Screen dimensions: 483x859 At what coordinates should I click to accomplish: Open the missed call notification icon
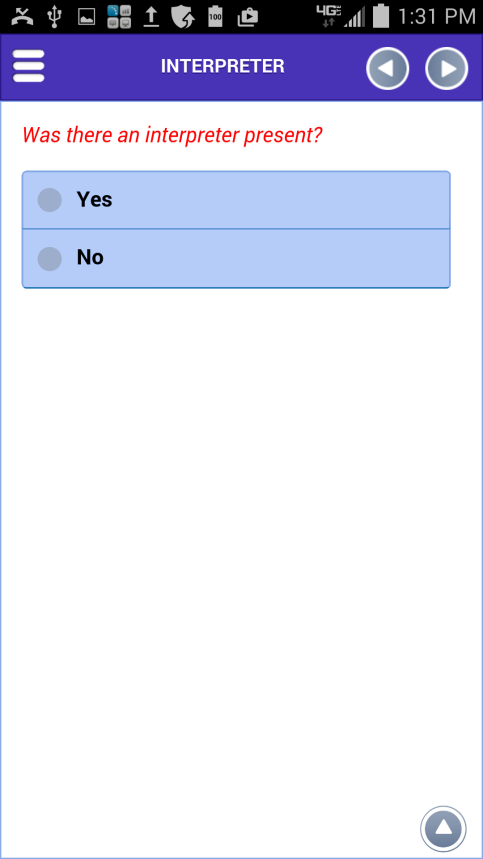pos(22,17)
